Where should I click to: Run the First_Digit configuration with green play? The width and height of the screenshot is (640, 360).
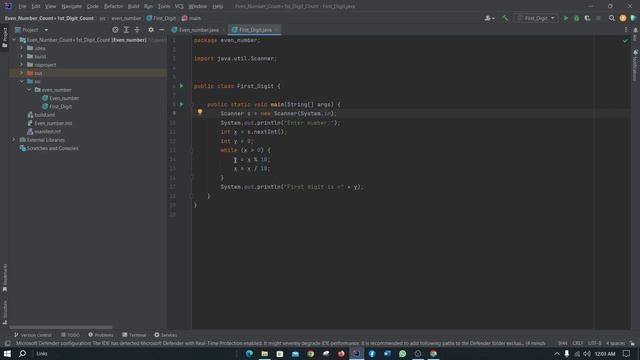pyautogui.click(x=566, y=18)
